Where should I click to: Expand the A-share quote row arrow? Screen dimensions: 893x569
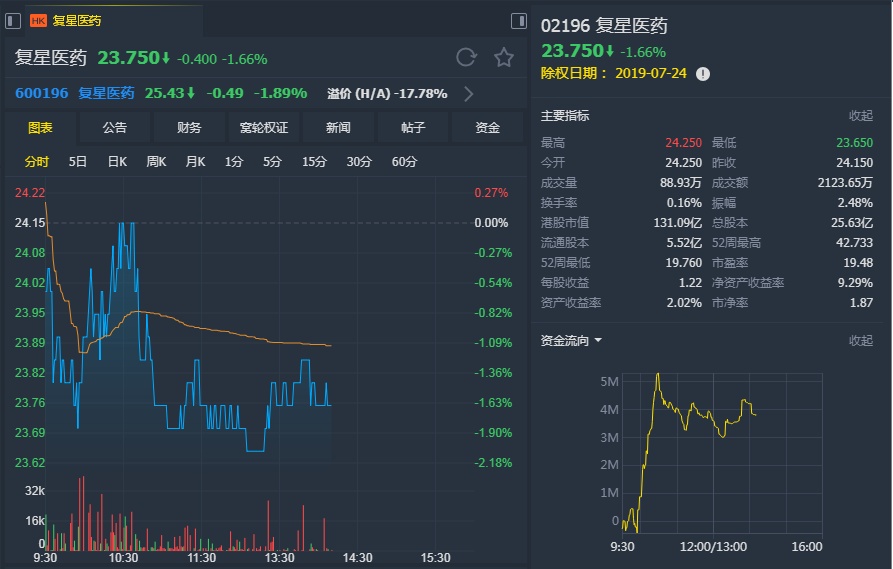tap(469, 94)
